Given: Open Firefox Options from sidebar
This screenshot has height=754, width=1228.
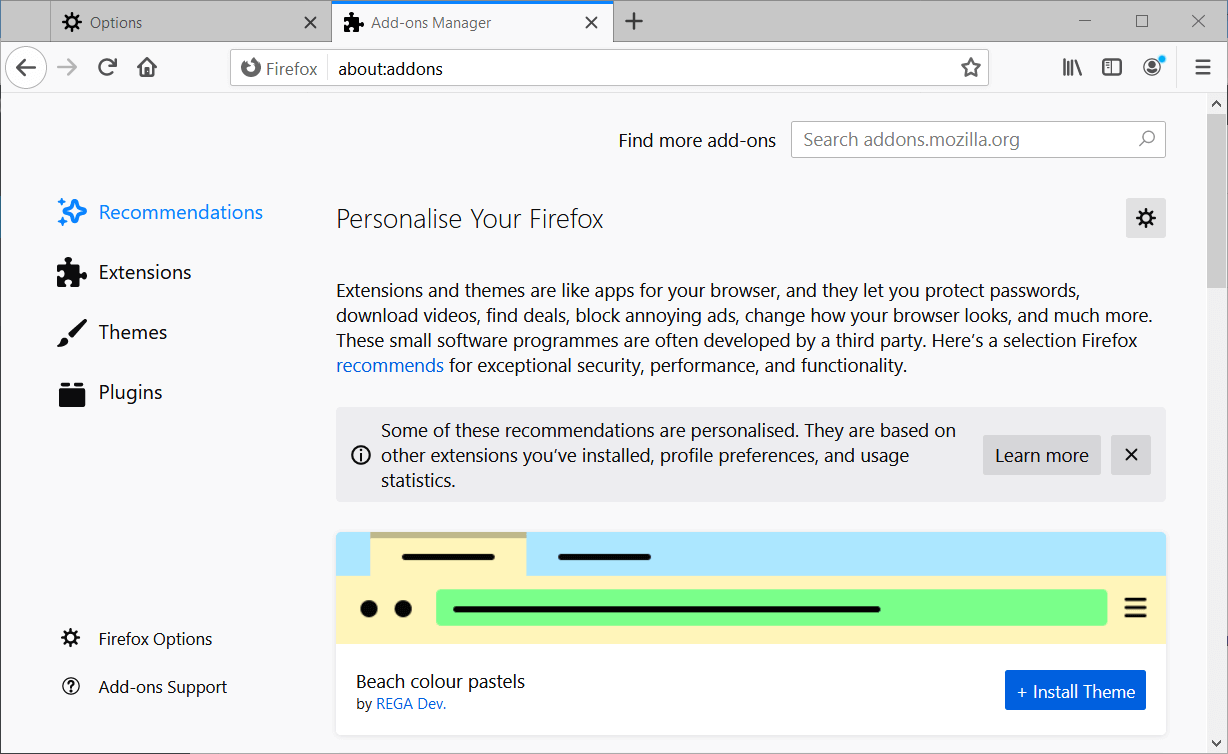Looking at the screenshot, I should pos(137,639).
